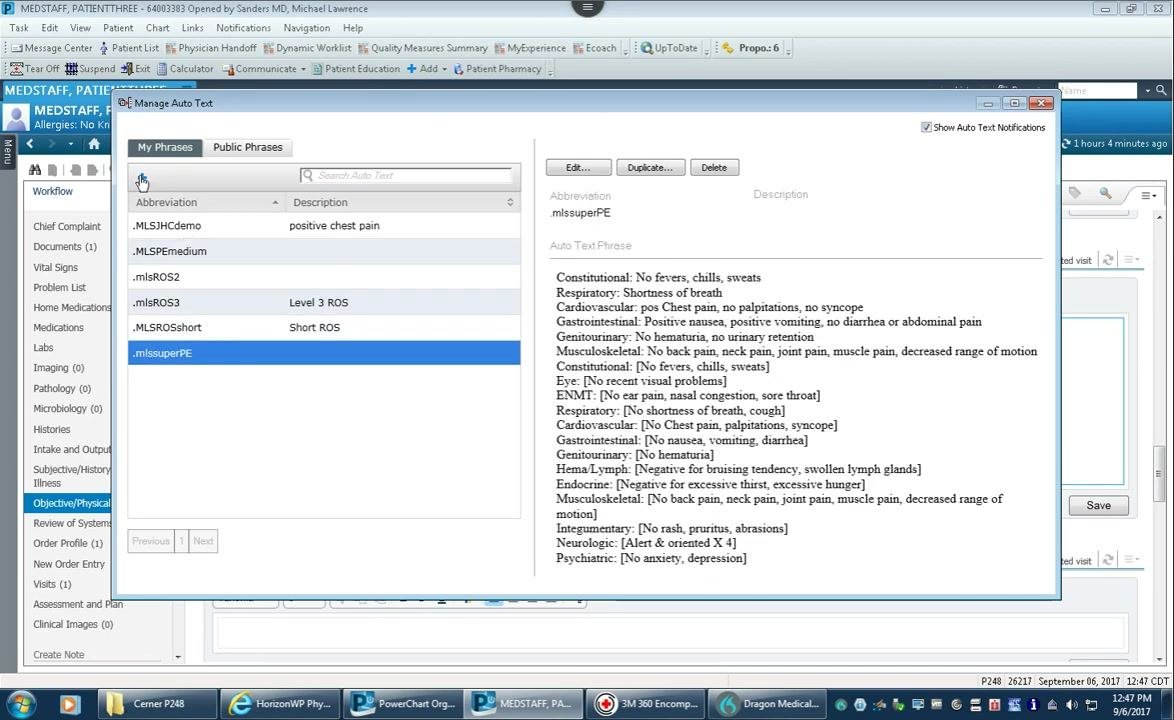Screen dimensions: 1174x720
Task: Open the Chart menu
Action: tap(157, 28)
